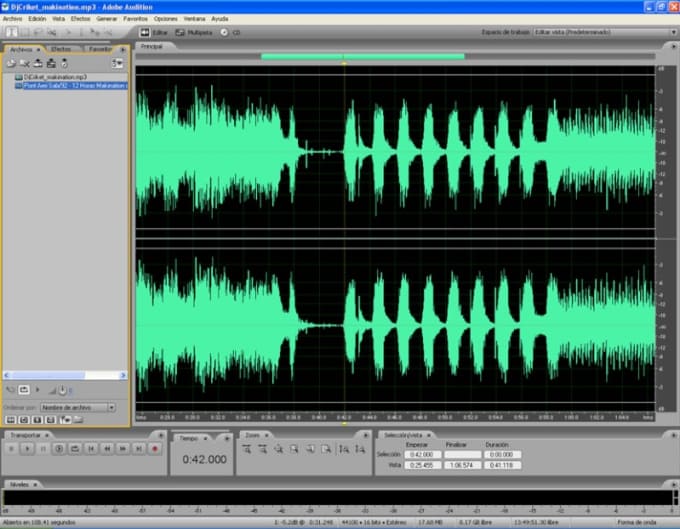Select the Efectos panel tab

(x=61, y=49)
